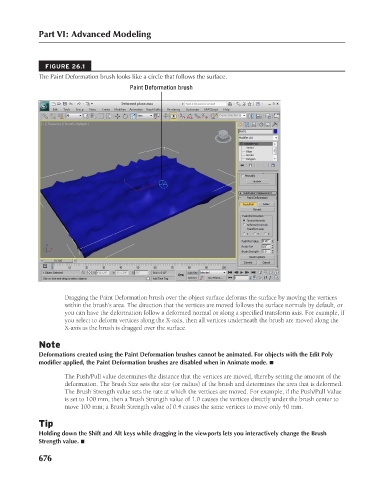This screenshot has height=480, width=382.
Task: Click the Push/Pull button
Action: (x=248, y=204)
